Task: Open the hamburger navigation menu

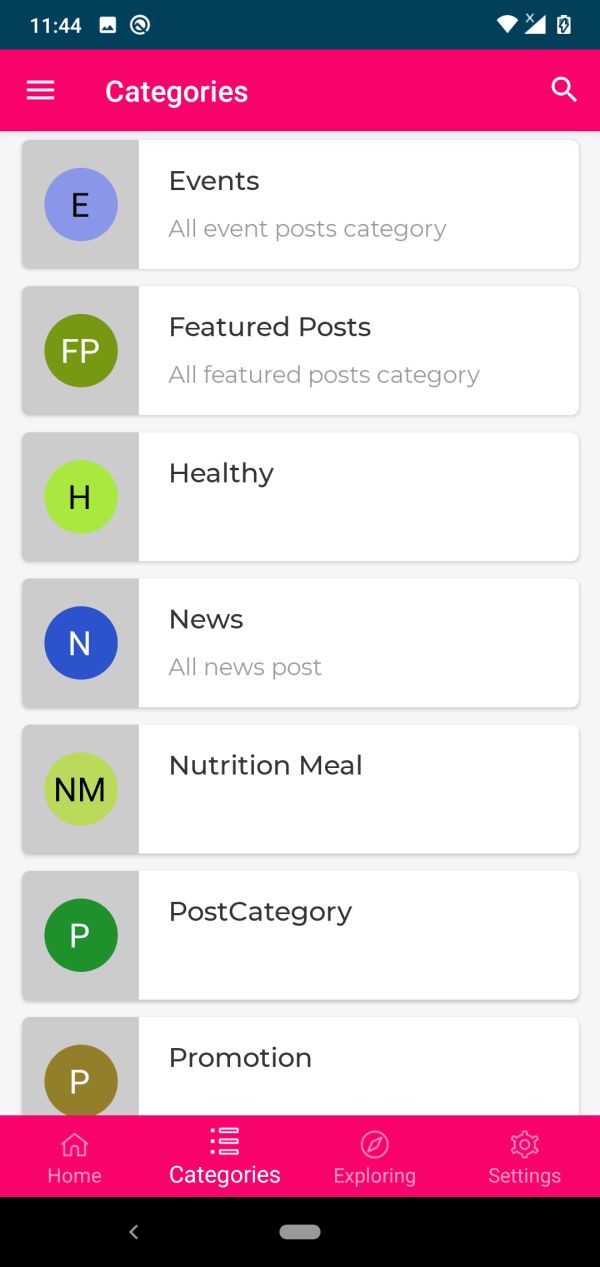Action: (40, 91)
